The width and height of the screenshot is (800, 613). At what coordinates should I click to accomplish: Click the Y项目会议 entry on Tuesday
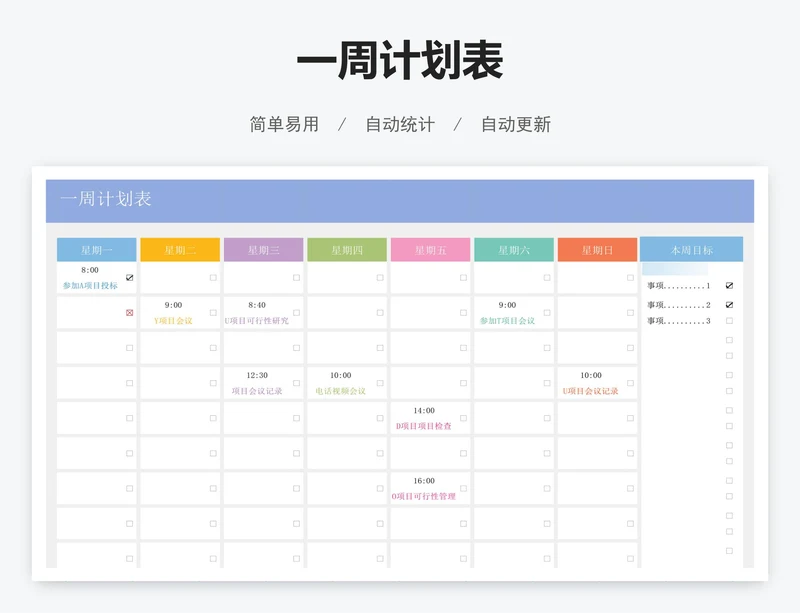[x=173, y=321]
